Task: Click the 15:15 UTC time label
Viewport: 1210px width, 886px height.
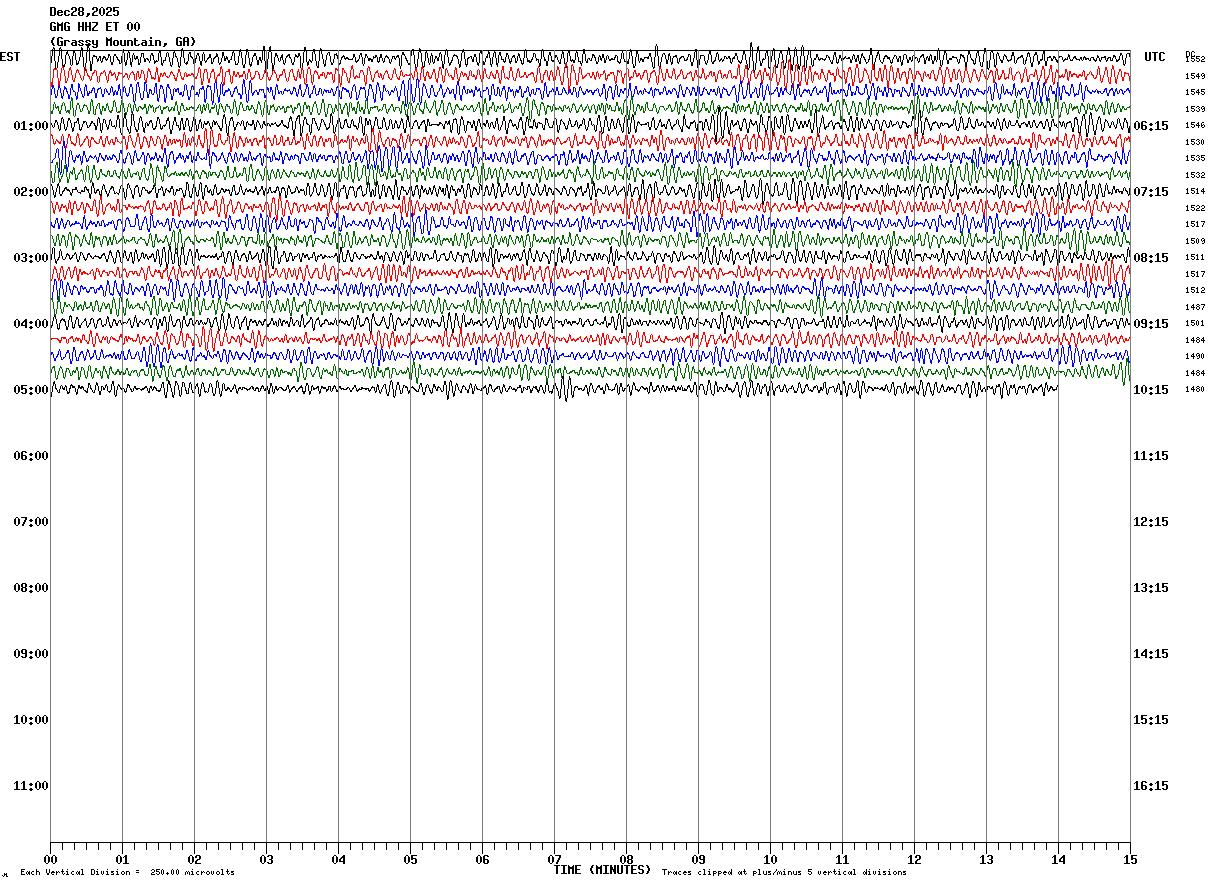Action: [1151, 720]
